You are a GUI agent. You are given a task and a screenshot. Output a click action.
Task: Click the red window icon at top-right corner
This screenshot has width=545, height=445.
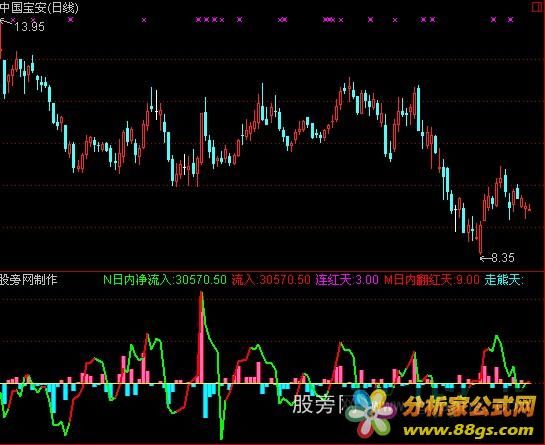(x=538, y=7)
